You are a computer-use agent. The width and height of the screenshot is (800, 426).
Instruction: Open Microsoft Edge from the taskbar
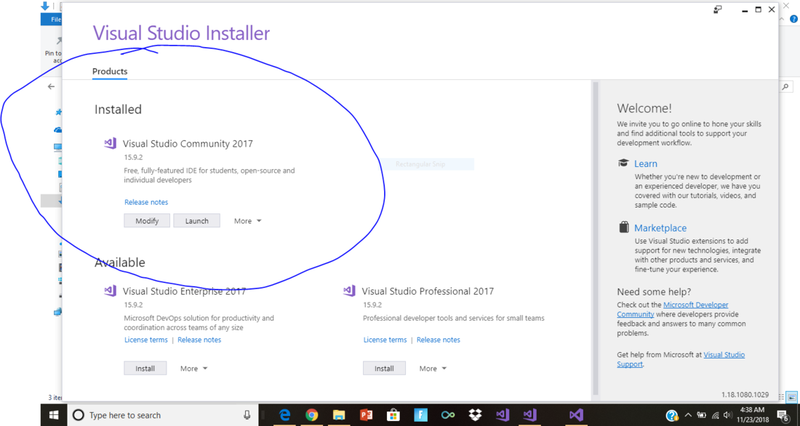(x=284, y=415)
